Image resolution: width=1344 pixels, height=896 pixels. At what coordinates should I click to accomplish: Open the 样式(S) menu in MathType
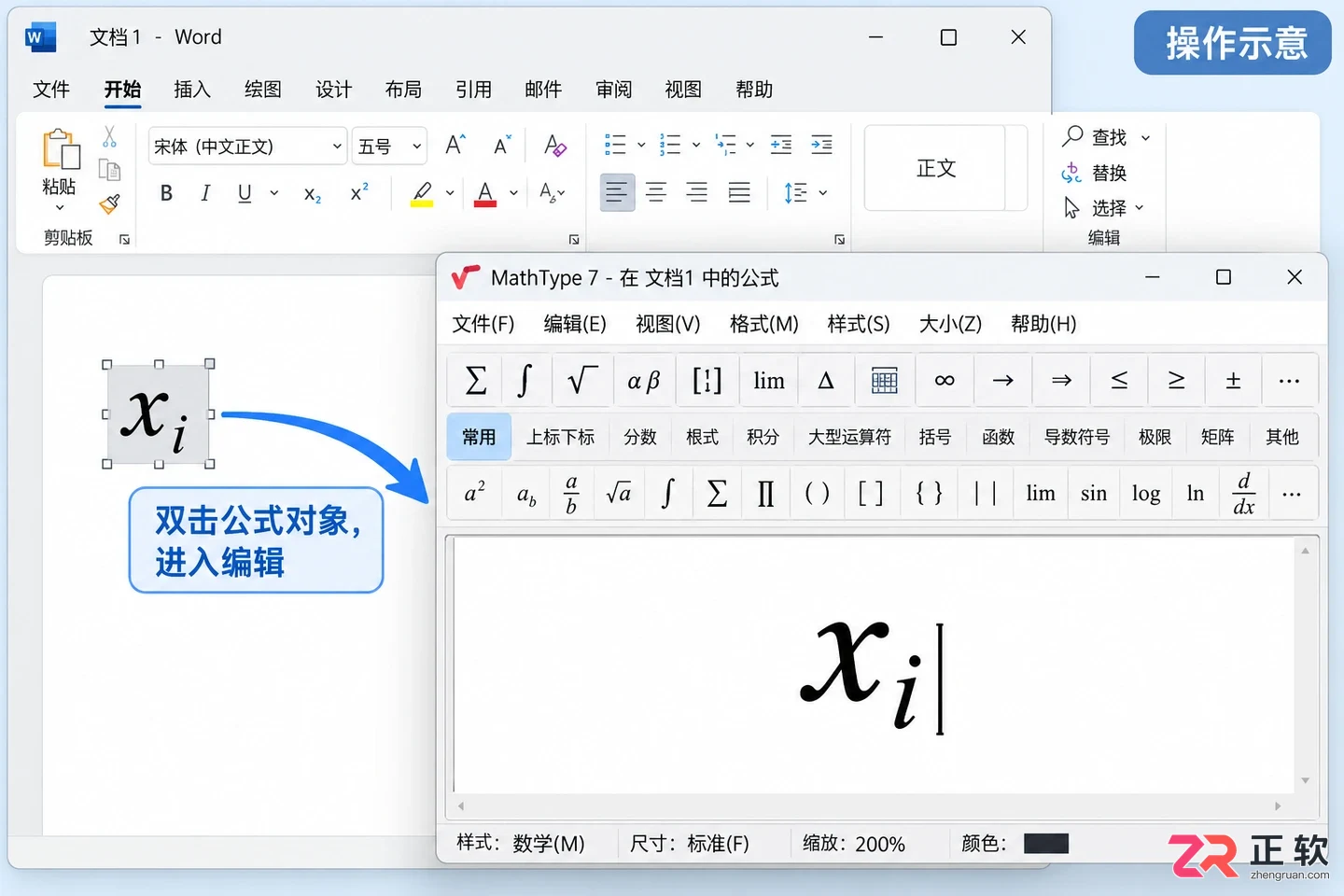[859, 324]
